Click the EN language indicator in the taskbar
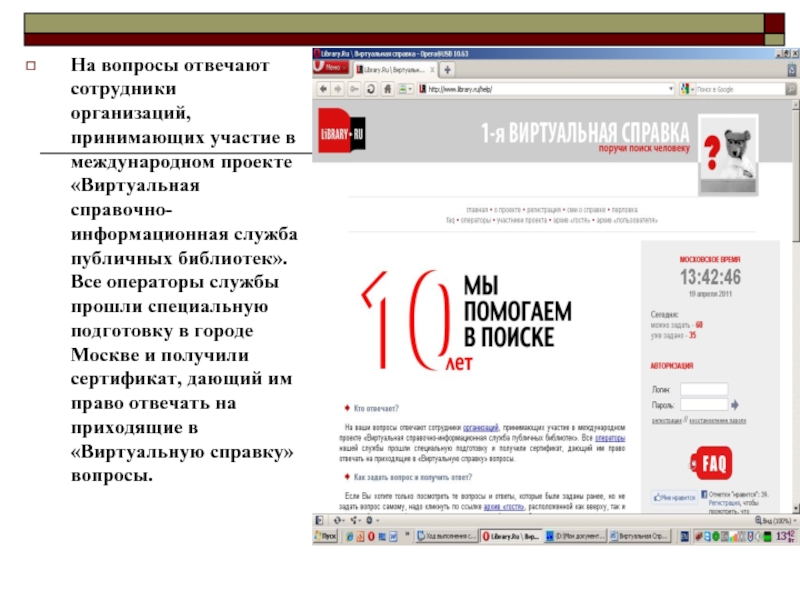 (684, 536)
